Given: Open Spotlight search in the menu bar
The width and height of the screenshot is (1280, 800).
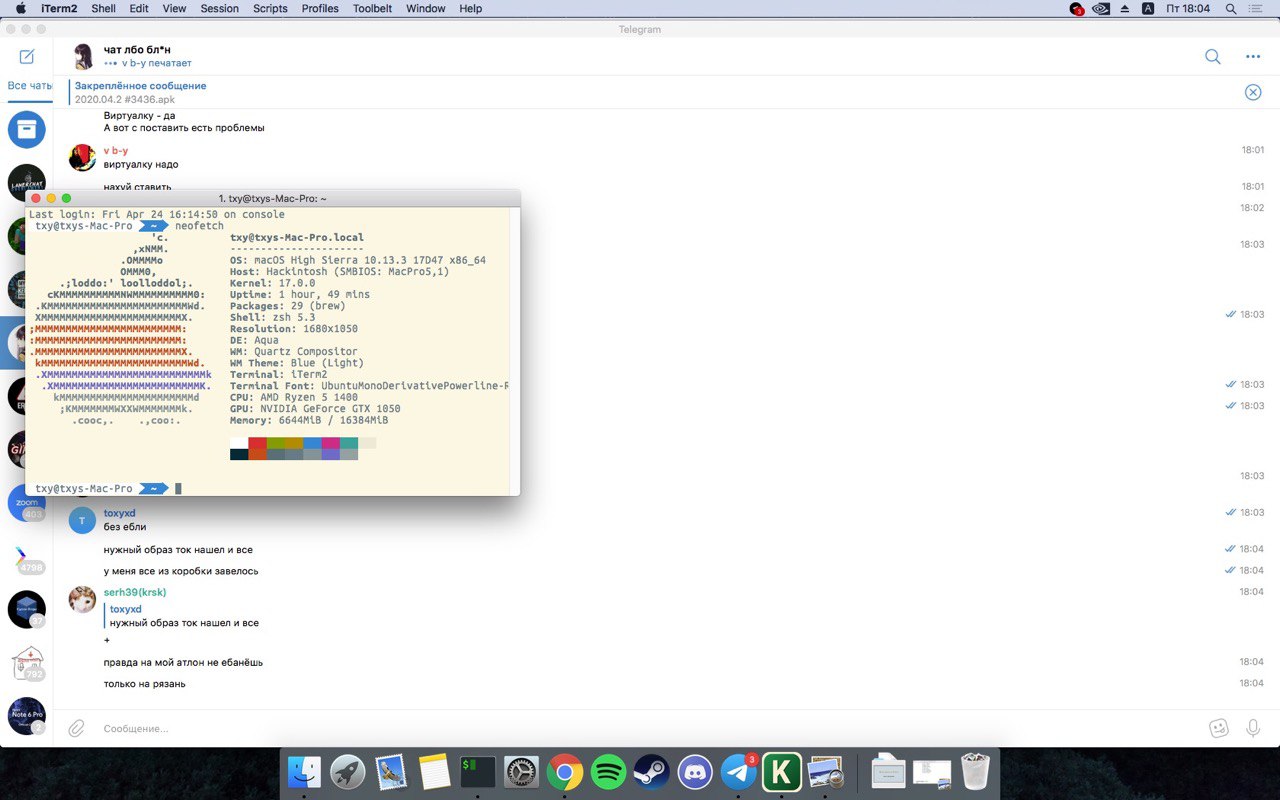Looking at the screenshot, I should coord(1231,8).
